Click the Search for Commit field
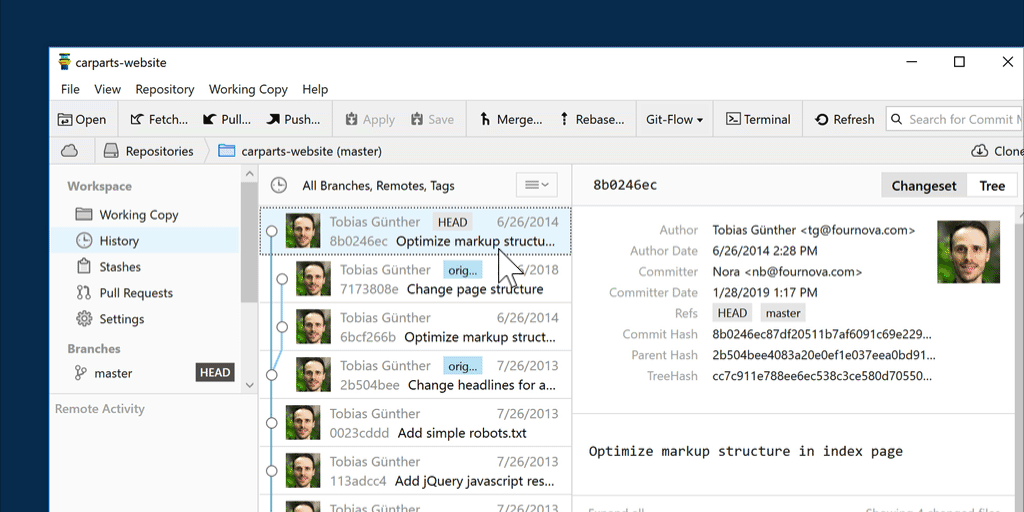The image size is (1024, 512). [x=958, y=119]
